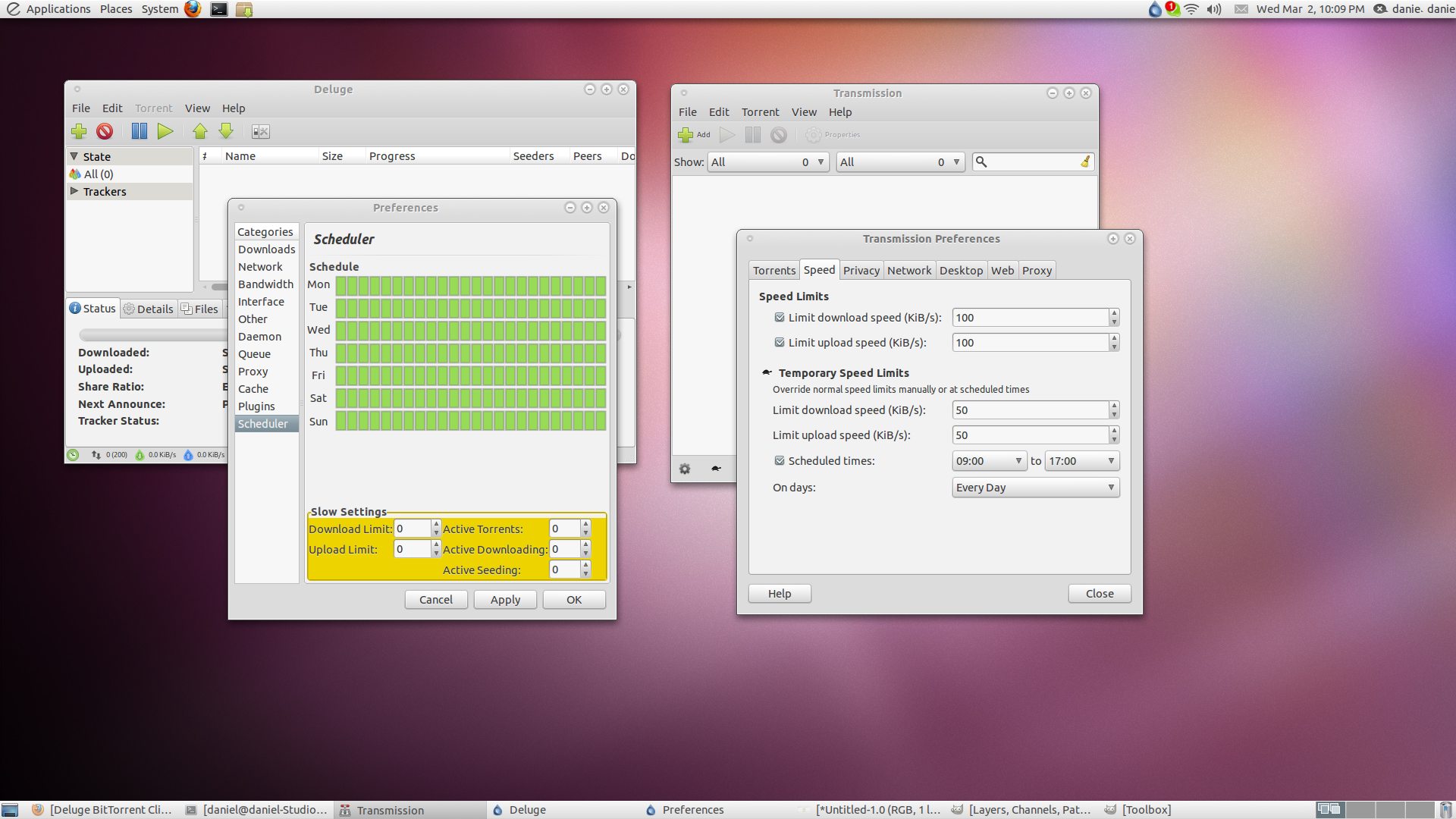Click last Sunday schedule cell
This screenshot has width=1456, height=819.
[x=601, y=422]
